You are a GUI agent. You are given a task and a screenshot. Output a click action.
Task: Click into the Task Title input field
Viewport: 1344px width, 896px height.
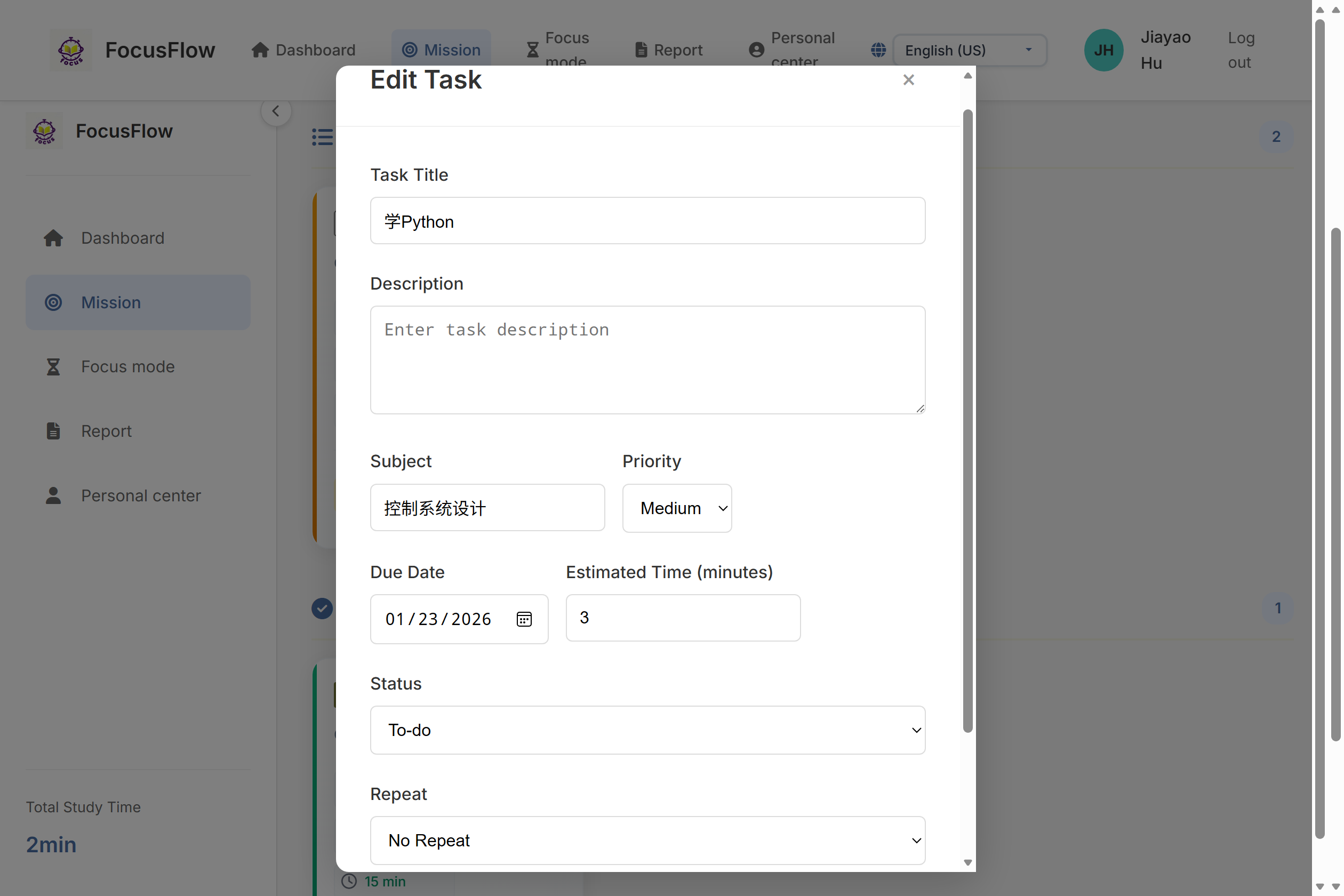(x=647, y=221)
